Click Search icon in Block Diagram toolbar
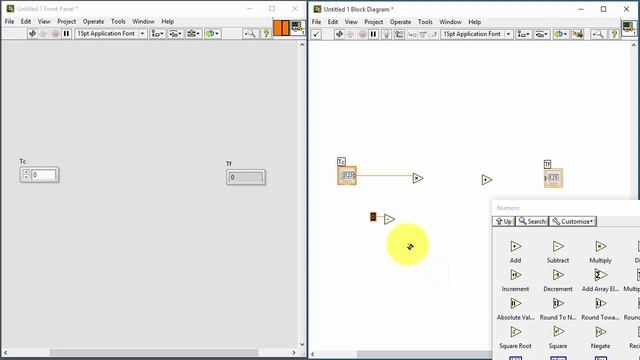 tap(598, 34)
